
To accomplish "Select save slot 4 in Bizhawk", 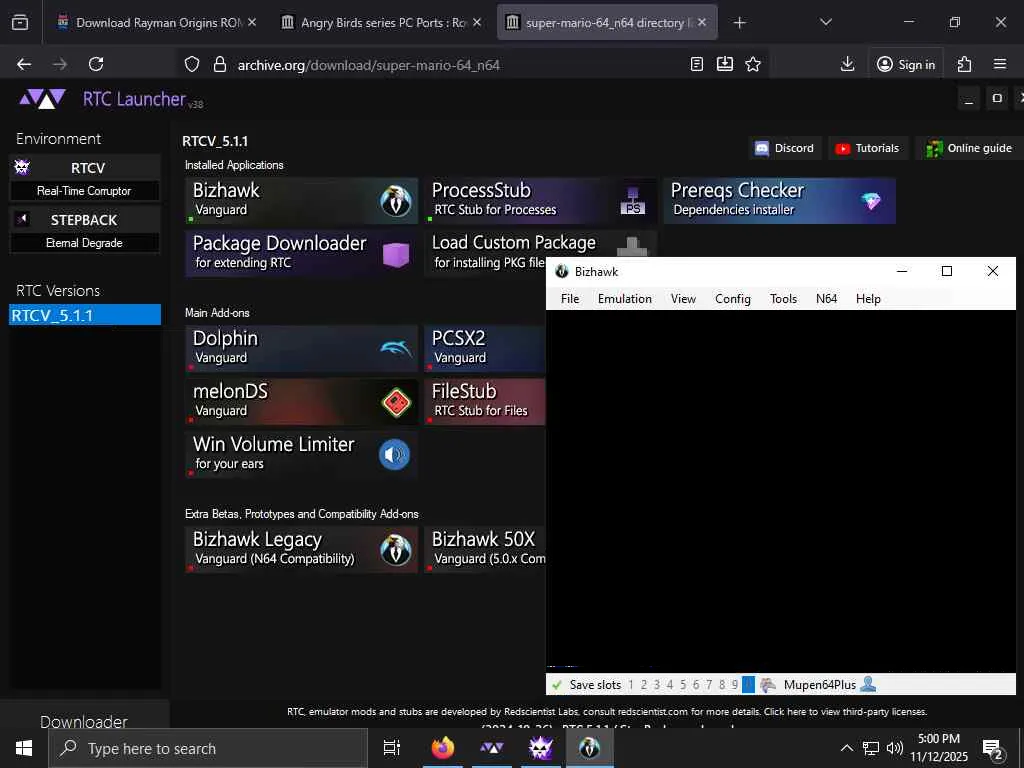I will (669, 684).
